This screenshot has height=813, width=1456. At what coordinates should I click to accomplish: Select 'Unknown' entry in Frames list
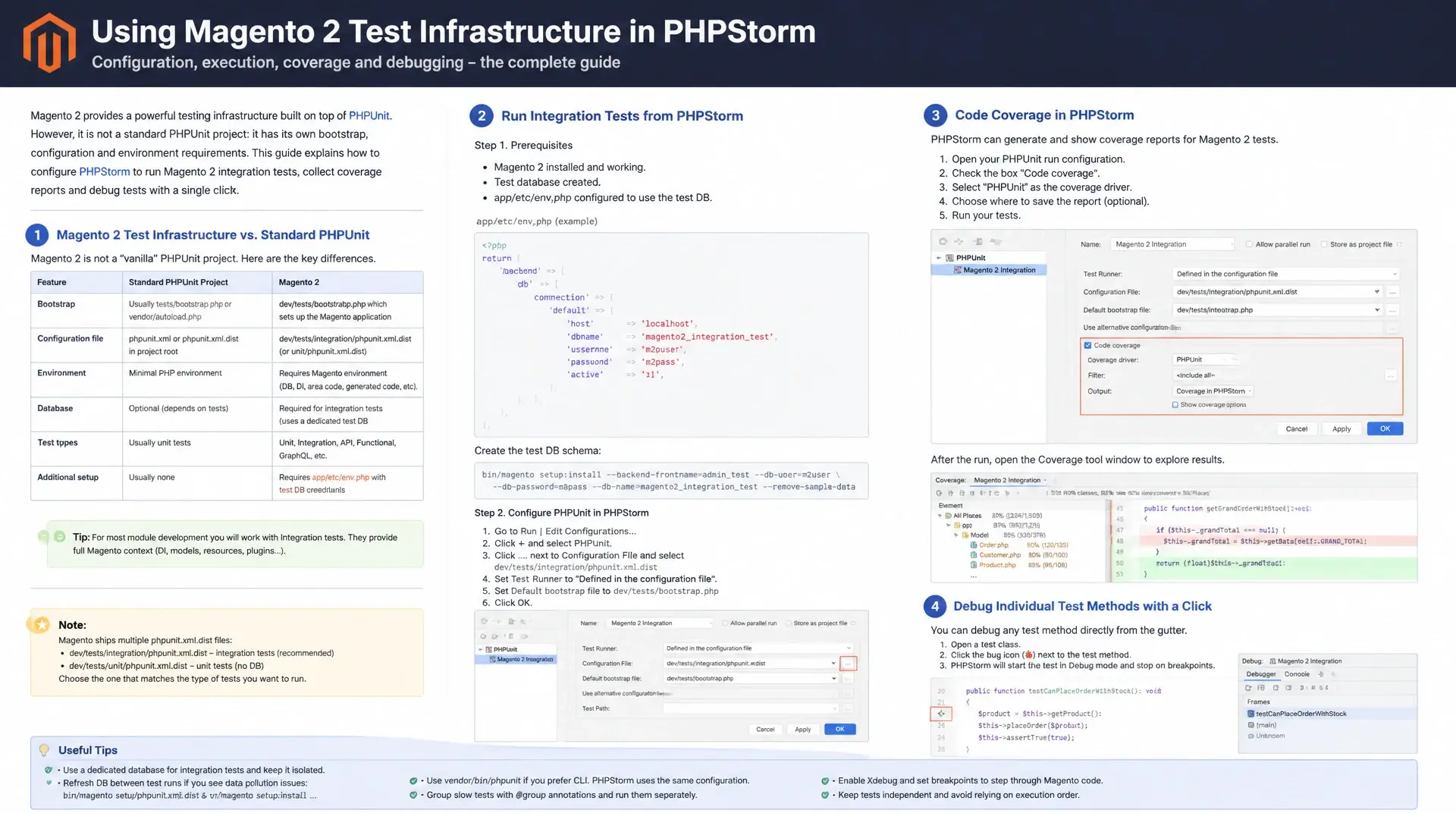point(1270,736)
